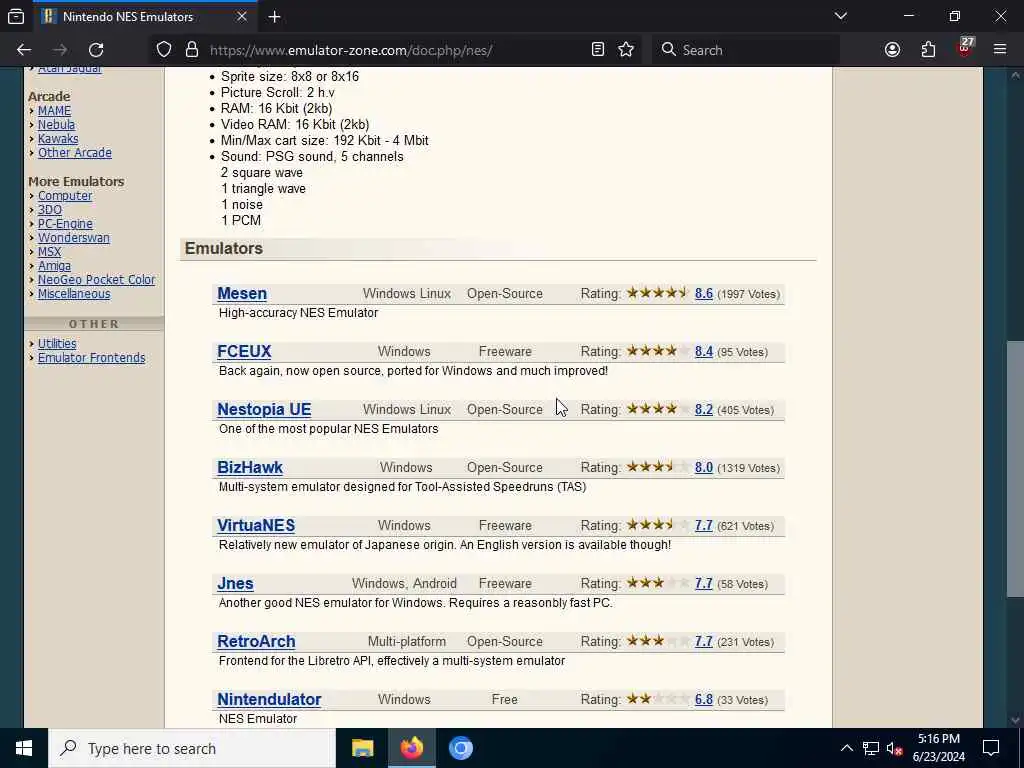Open the Nestopia UE emulator page
1024x768 pixels.
coord(264,409)
